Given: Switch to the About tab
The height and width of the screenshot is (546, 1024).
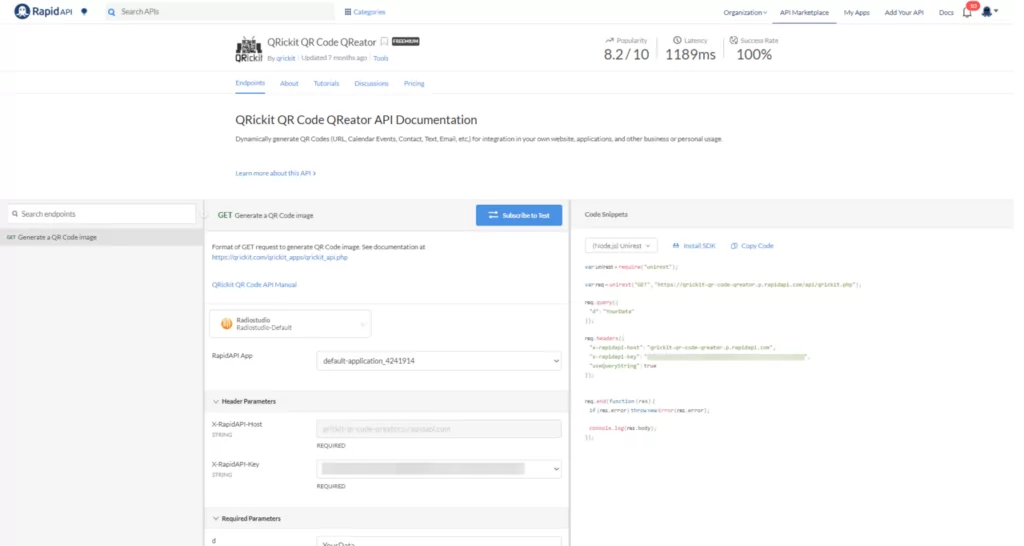Looking at the screenshot, I should [x=289, y=83].
